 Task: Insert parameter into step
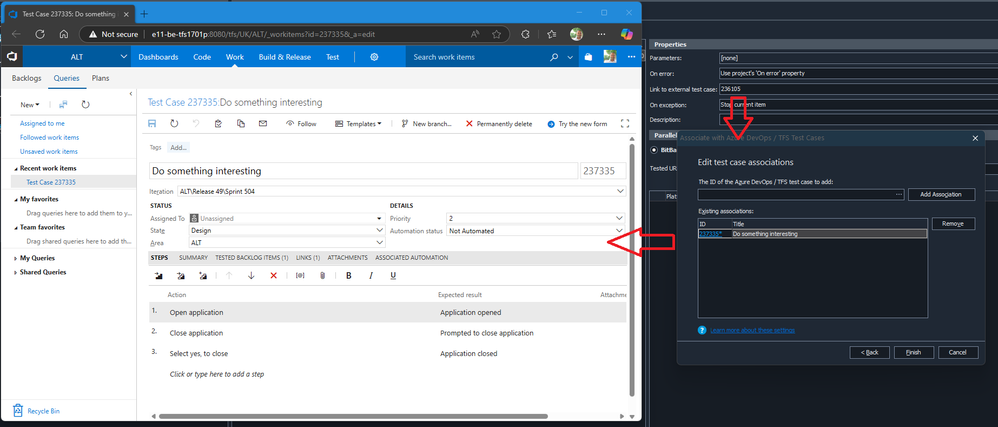click(x=300, y=276)
